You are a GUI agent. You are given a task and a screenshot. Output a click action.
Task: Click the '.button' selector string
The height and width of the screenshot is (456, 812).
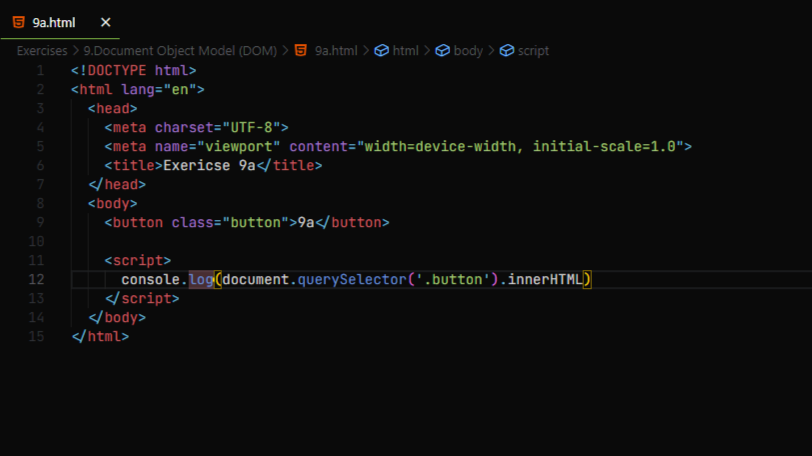coord(453,280)
